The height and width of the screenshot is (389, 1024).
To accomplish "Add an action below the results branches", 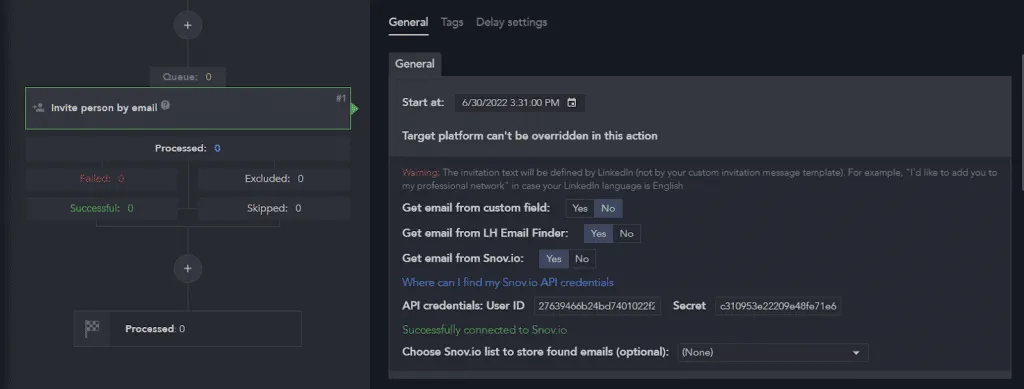I will [187, 268].
